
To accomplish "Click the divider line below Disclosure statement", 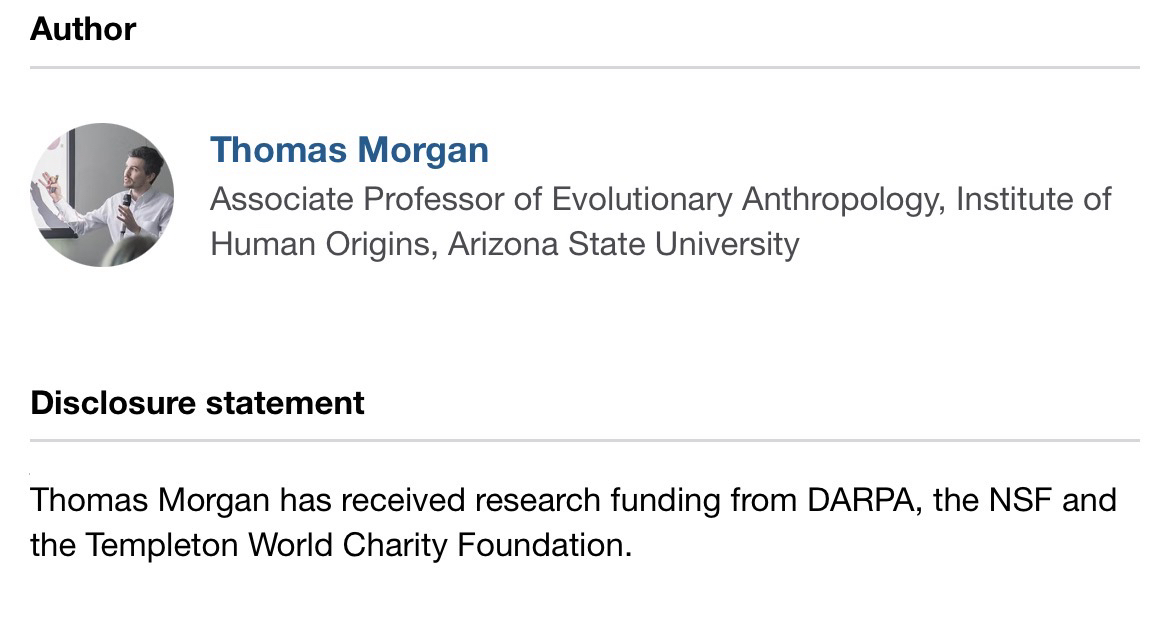I will pos(585,440).
